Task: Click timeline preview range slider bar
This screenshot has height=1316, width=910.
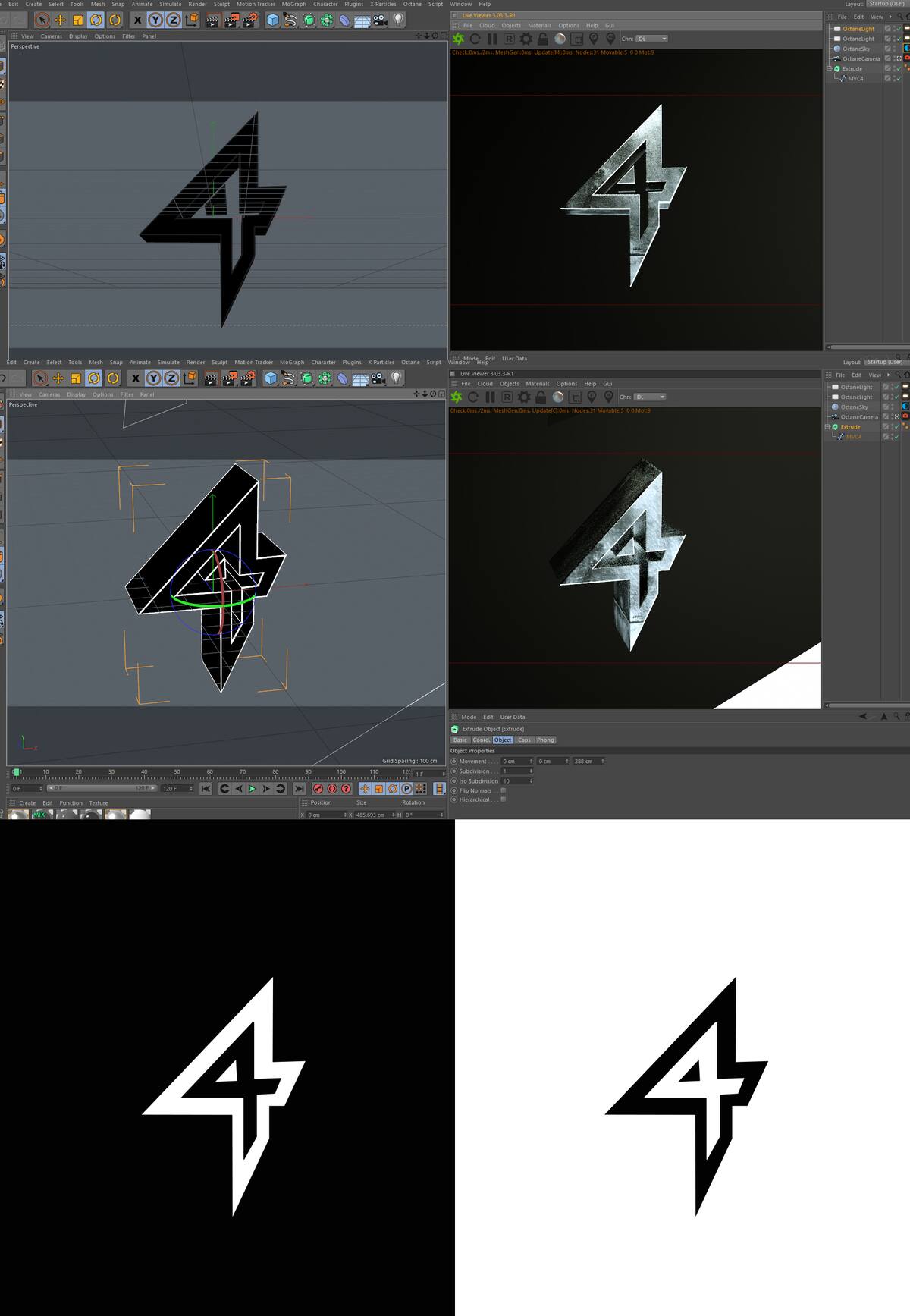Action: coord(102,789)
